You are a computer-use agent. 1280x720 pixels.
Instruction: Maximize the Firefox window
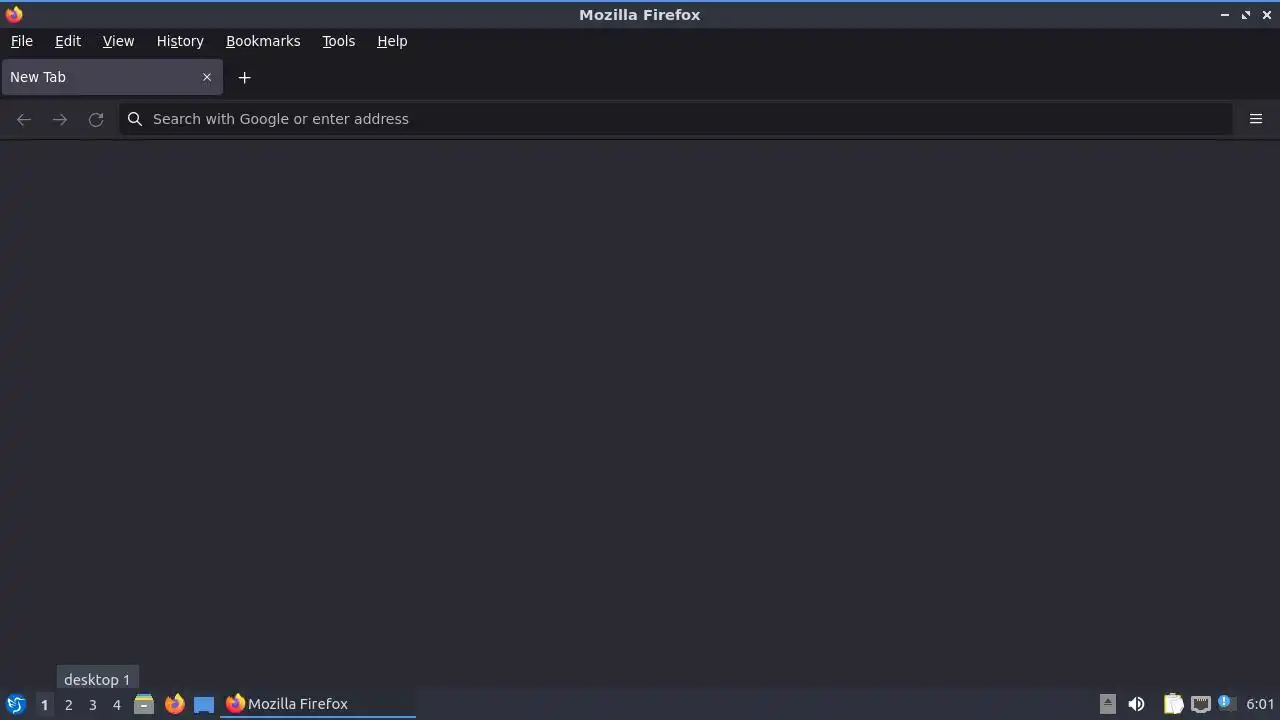click(x=1246, y=15)
